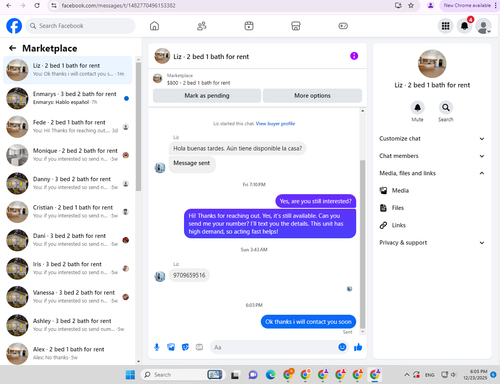Click the 'Hola buenas tardes' message bubble
Screen dimensions: 500x384
click(237, 148)
